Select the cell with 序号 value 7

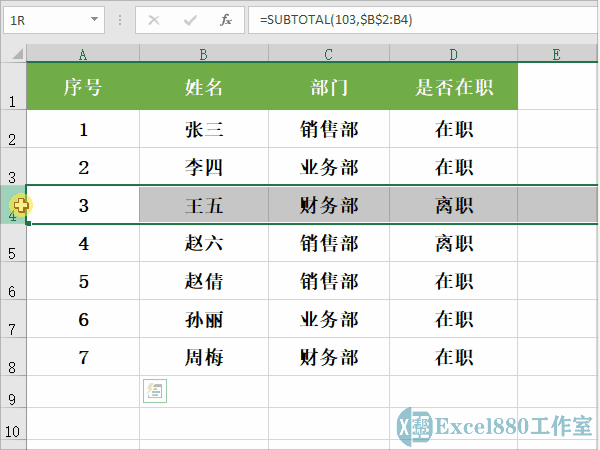(83, 357)
